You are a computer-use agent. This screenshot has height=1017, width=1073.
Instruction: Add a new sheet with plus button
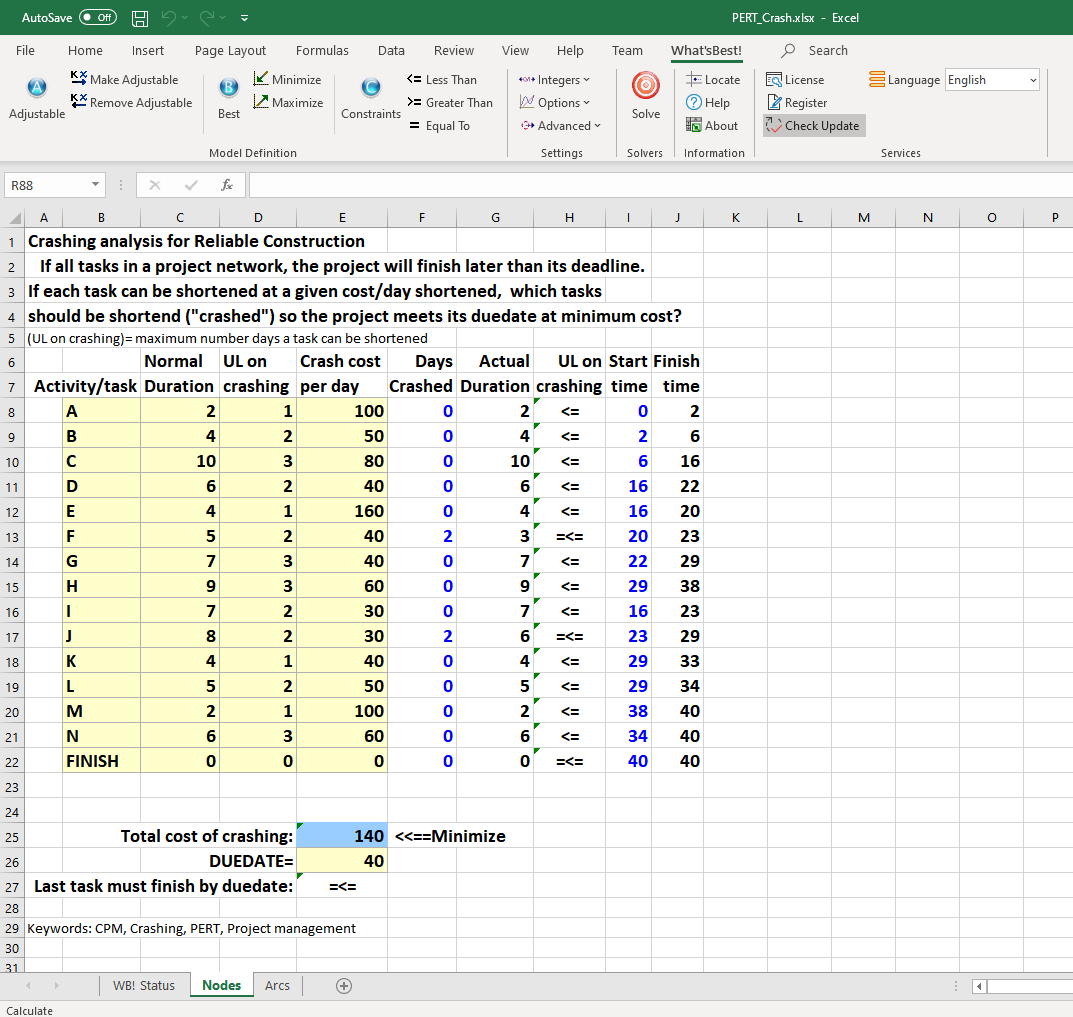click(x=343, y=985)
